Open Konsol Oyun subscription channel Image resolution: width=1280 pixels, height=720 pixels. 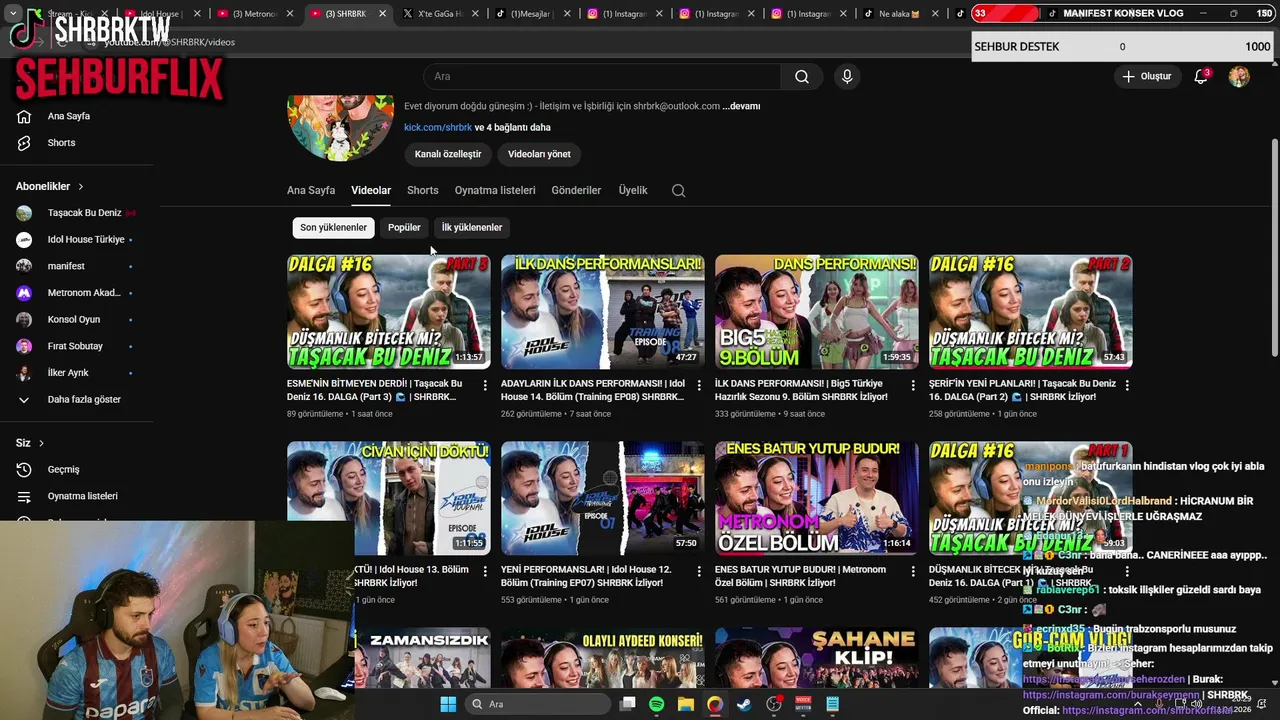tap(77, 320)
